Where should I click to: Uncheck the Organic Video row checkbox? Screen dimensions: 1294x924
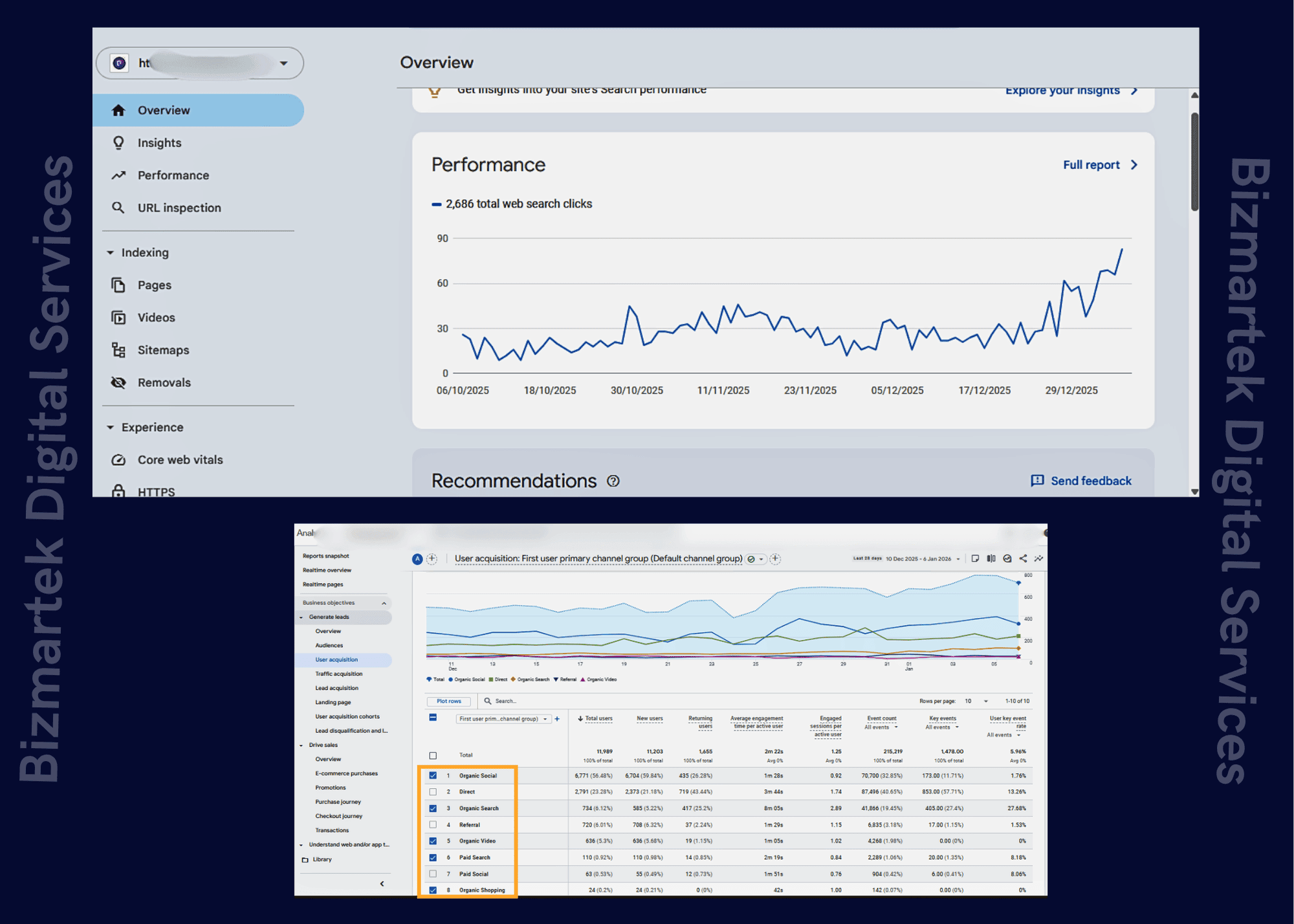point(433,841)
